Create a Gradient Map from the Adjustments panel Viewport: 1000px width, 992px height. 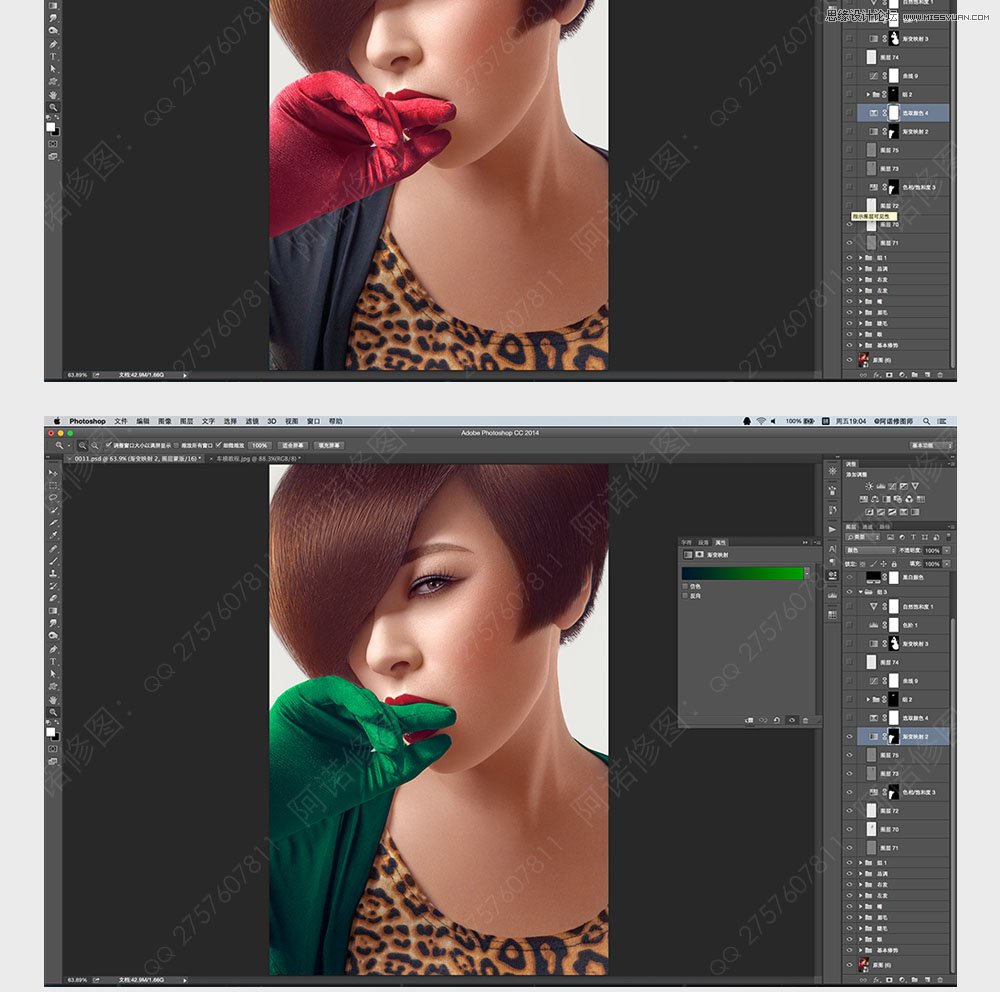[904, 512]
